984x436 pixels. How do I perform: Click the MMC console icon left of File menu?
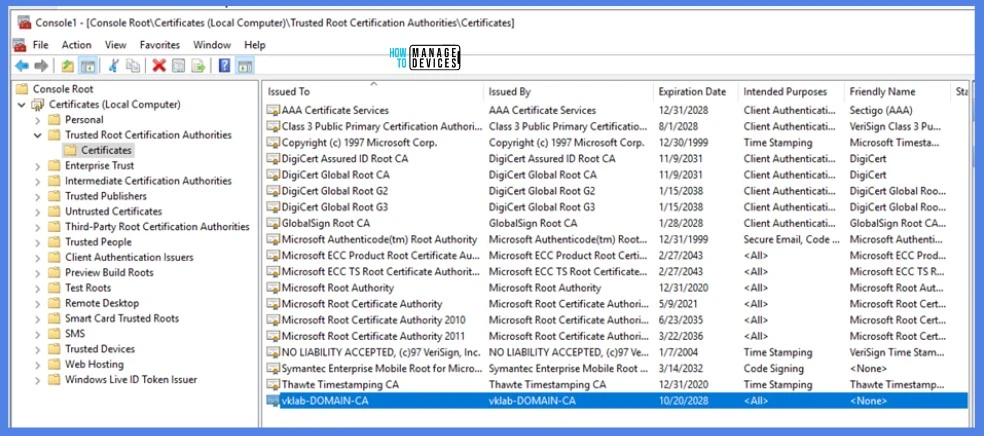point(20,45)
